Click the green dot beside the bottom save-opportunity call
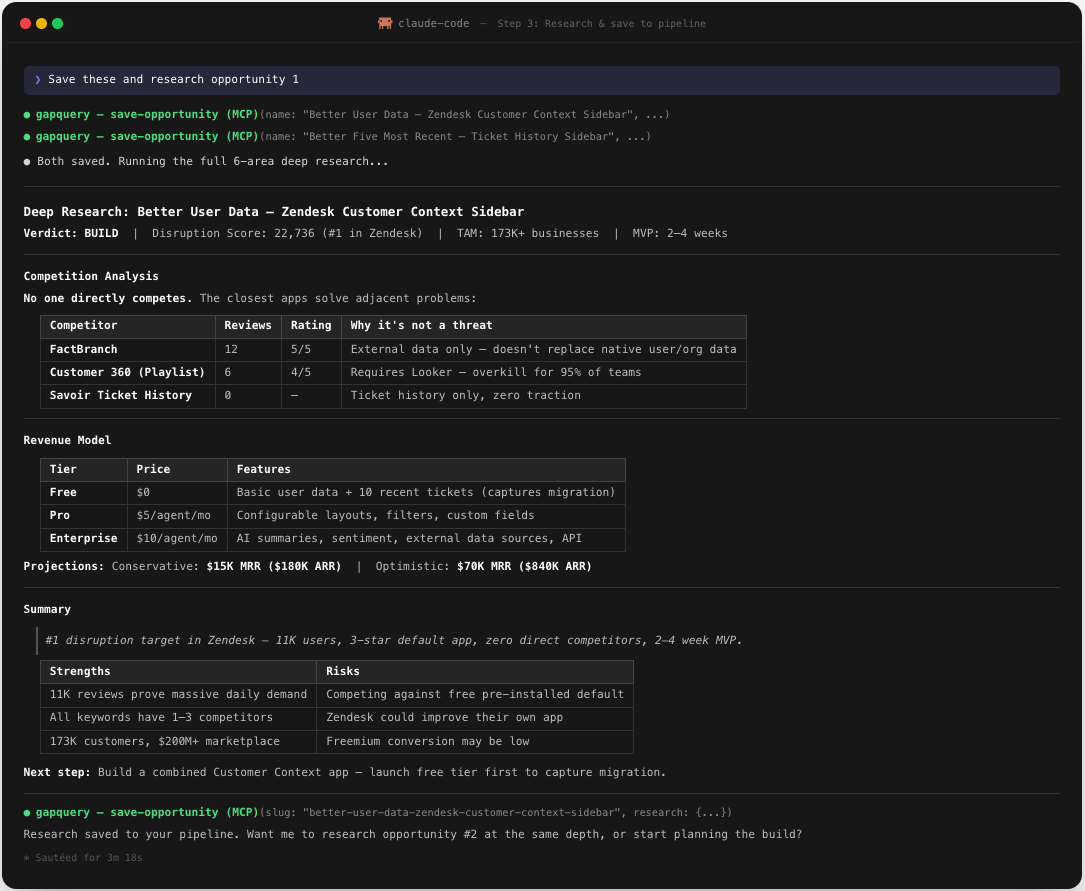This screenshot has height=891, width=1085. (27, 812)
